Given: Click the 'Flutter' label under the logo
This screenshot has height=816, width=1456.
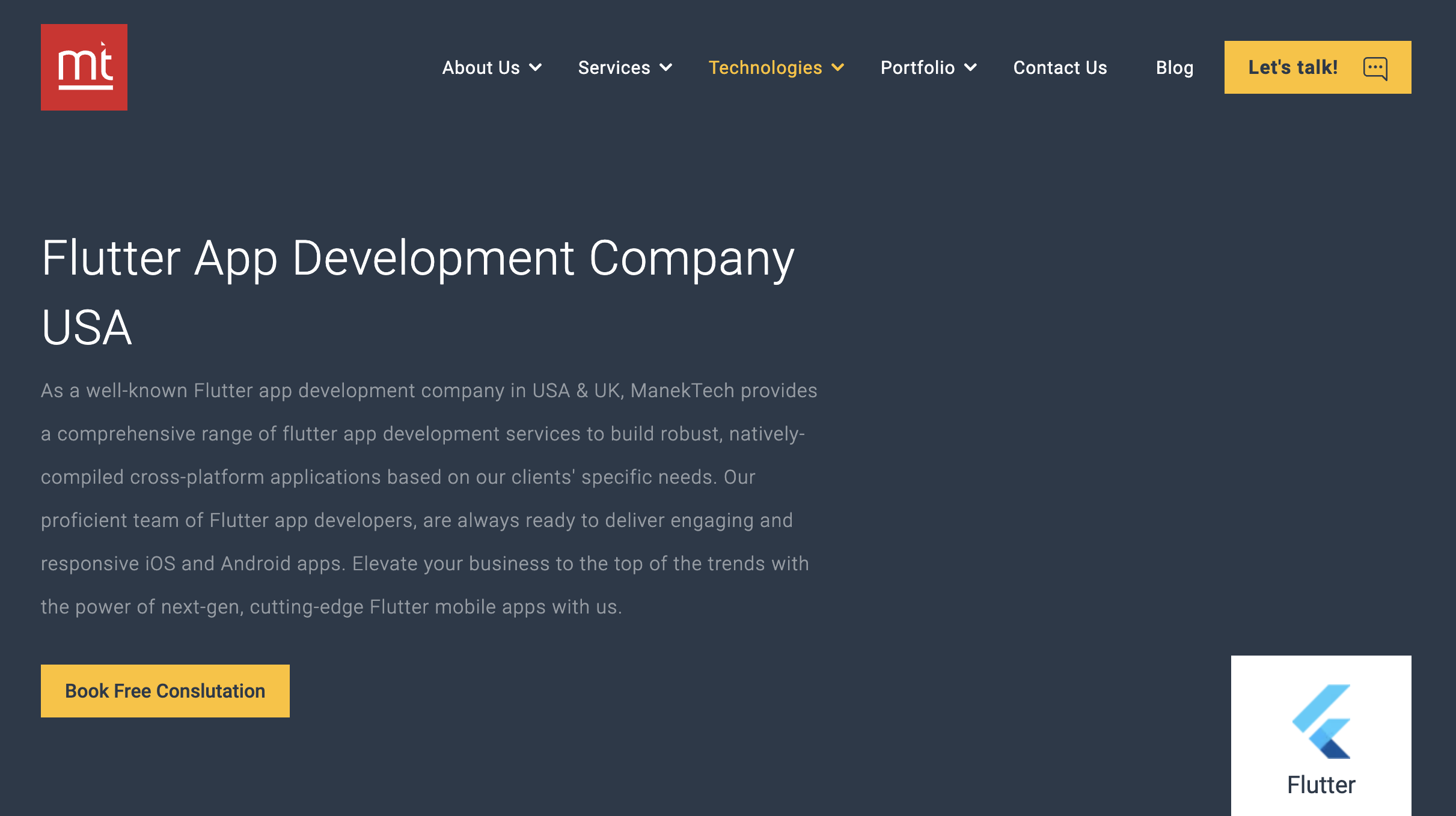Looking at the screenshot, I should [1321, 785].
